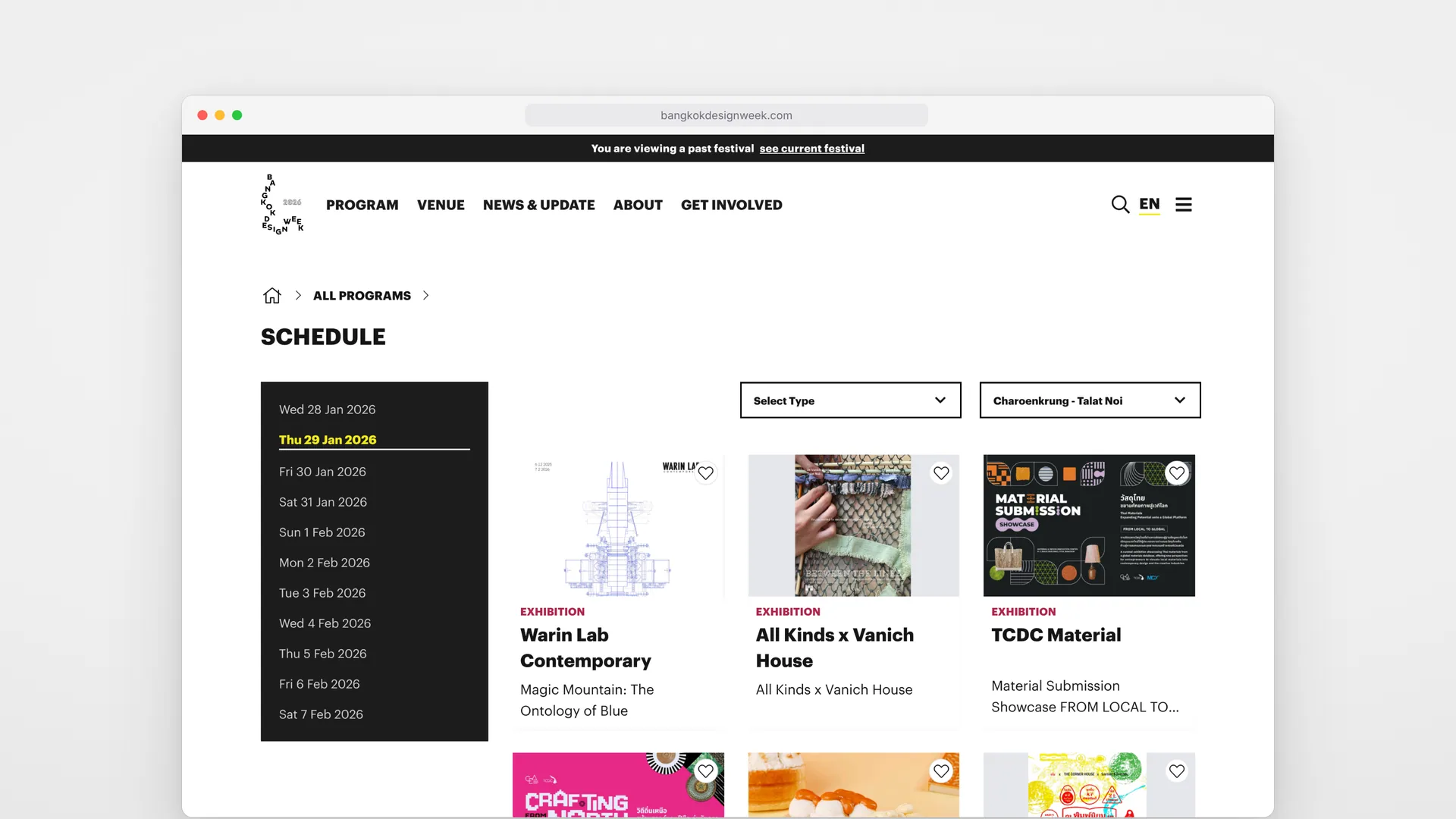The image size is (1456, 819).
Task: Open the Material Submission Showcase thumbnail
Action: (1089, 526)
